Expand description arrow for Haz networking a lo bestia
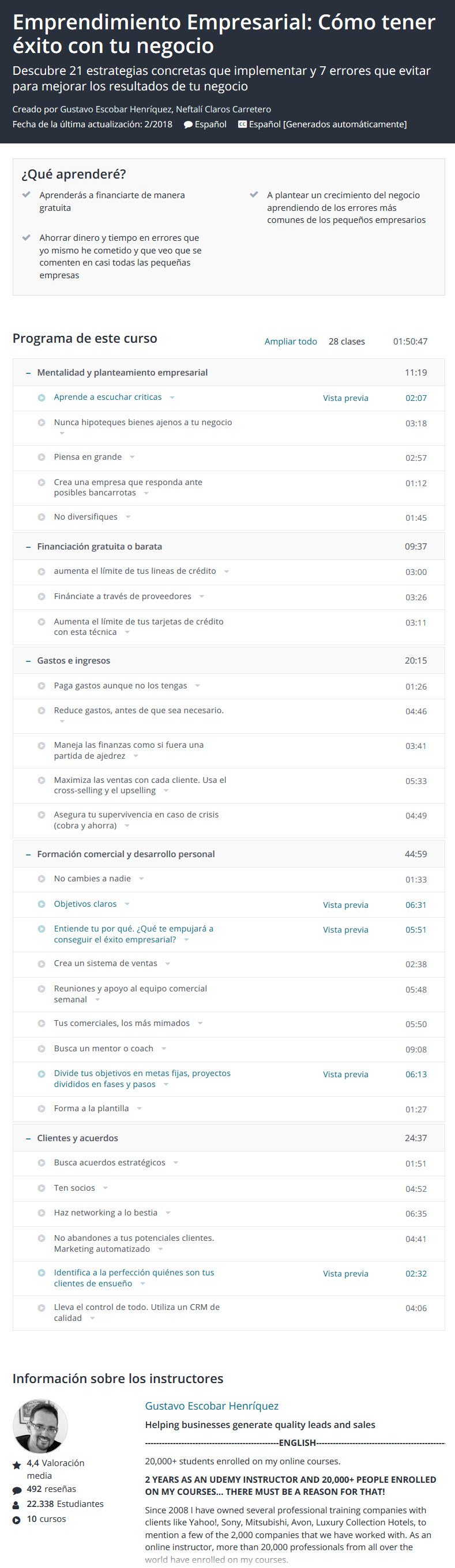This screenshot has height=1568, width=455. pyautogui.click(x=168, y=1213)
